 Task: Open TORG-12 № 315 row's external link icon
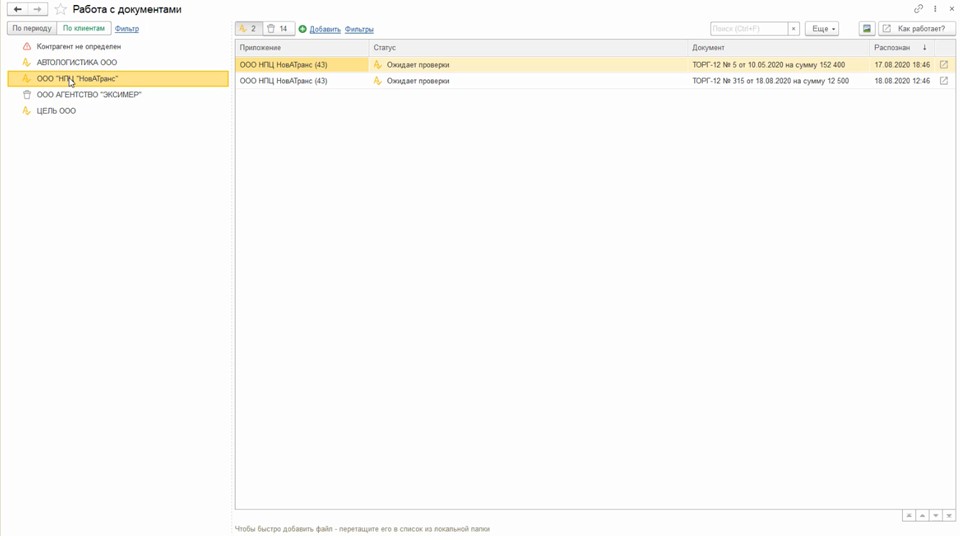point(943,81)
